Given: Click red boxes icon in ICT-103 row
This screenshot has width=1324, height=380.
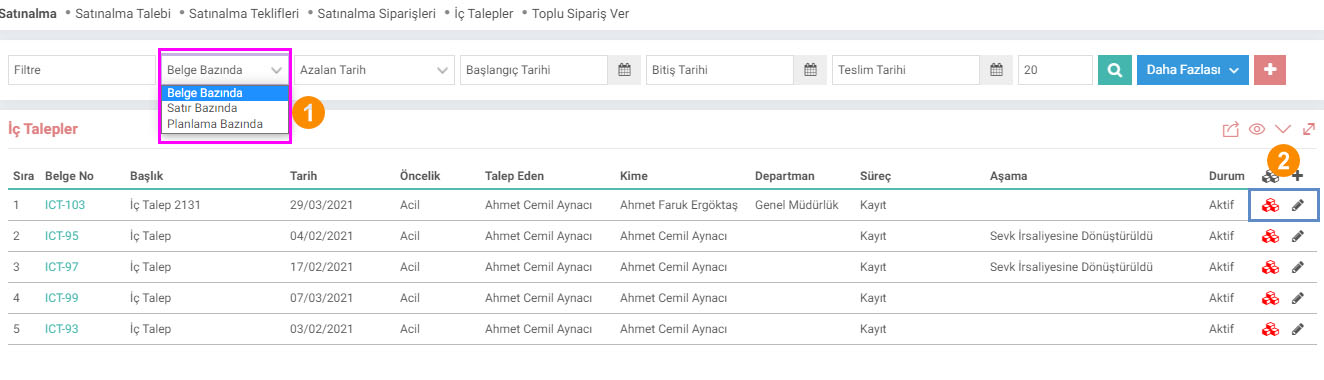Looking at the screenshot, I should click(1271, 205).
